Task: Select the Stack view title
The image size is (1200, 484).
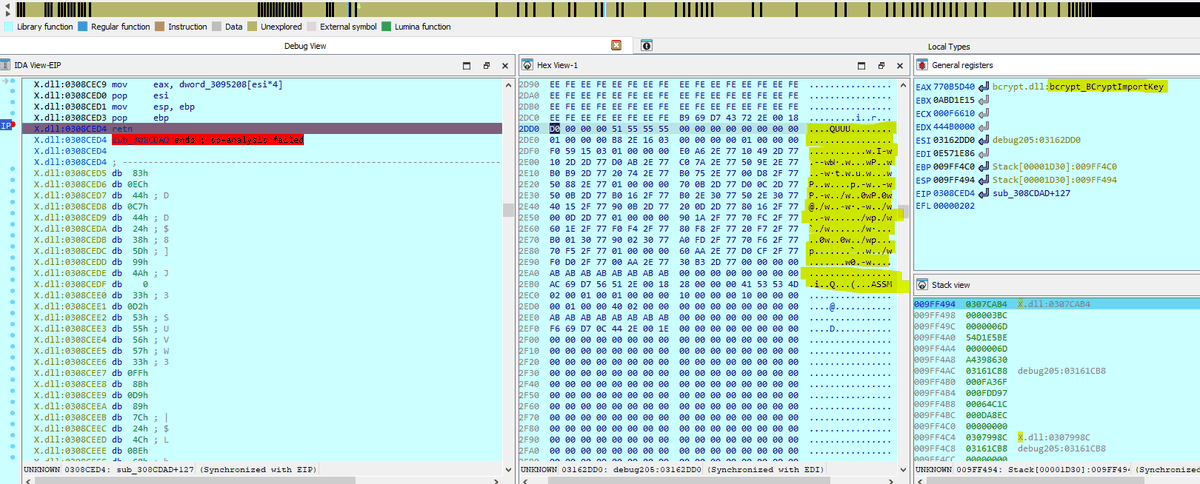Action: (x=952, y=285)
